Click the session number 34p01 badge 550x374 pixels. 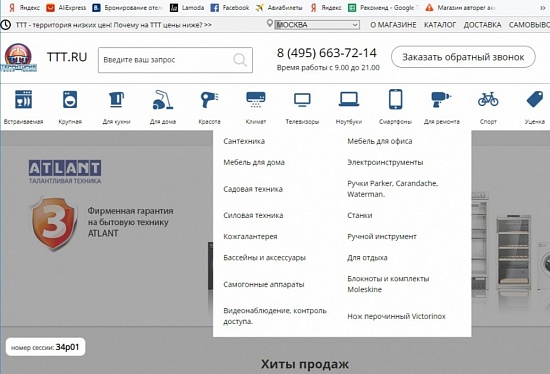(45, 347)
